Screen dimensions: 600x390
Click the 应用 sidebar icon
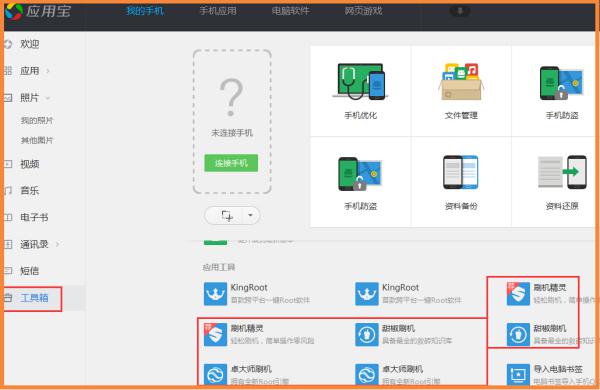pyautogui.click(x=8, y=71)
